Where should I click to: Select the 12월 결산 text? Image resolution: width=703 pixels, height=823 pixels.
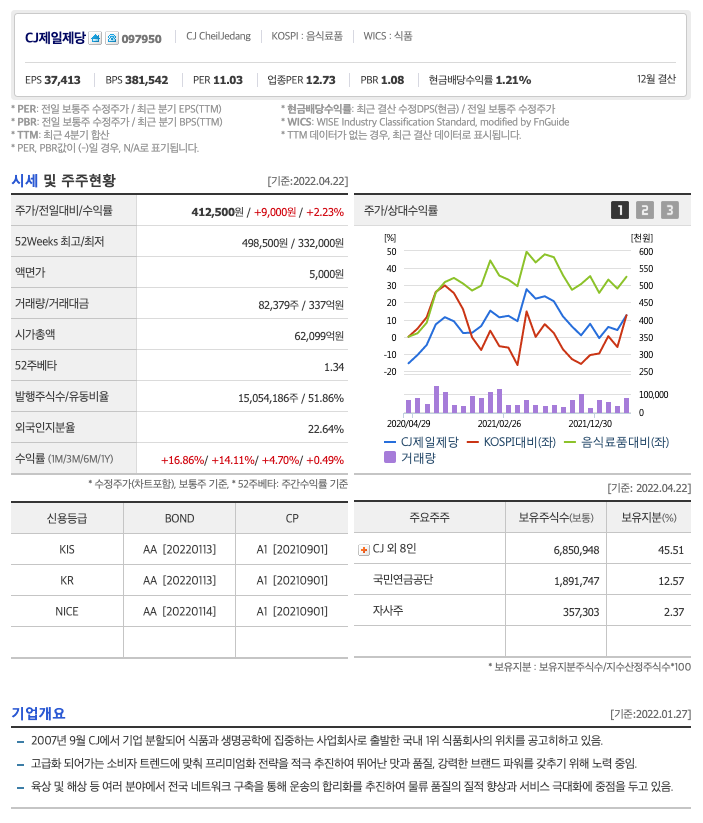tap(656, 79)
